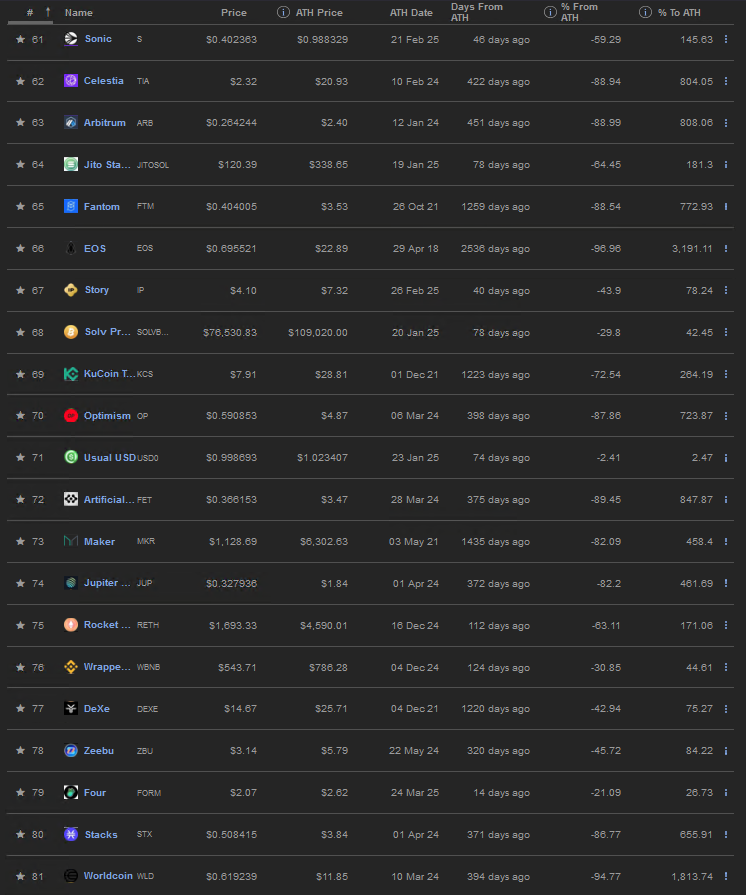Viewport: 746px width, 895px height.
Task: Open the three-dot menu for KuCoin Token
Action: (x=726, y=374)
